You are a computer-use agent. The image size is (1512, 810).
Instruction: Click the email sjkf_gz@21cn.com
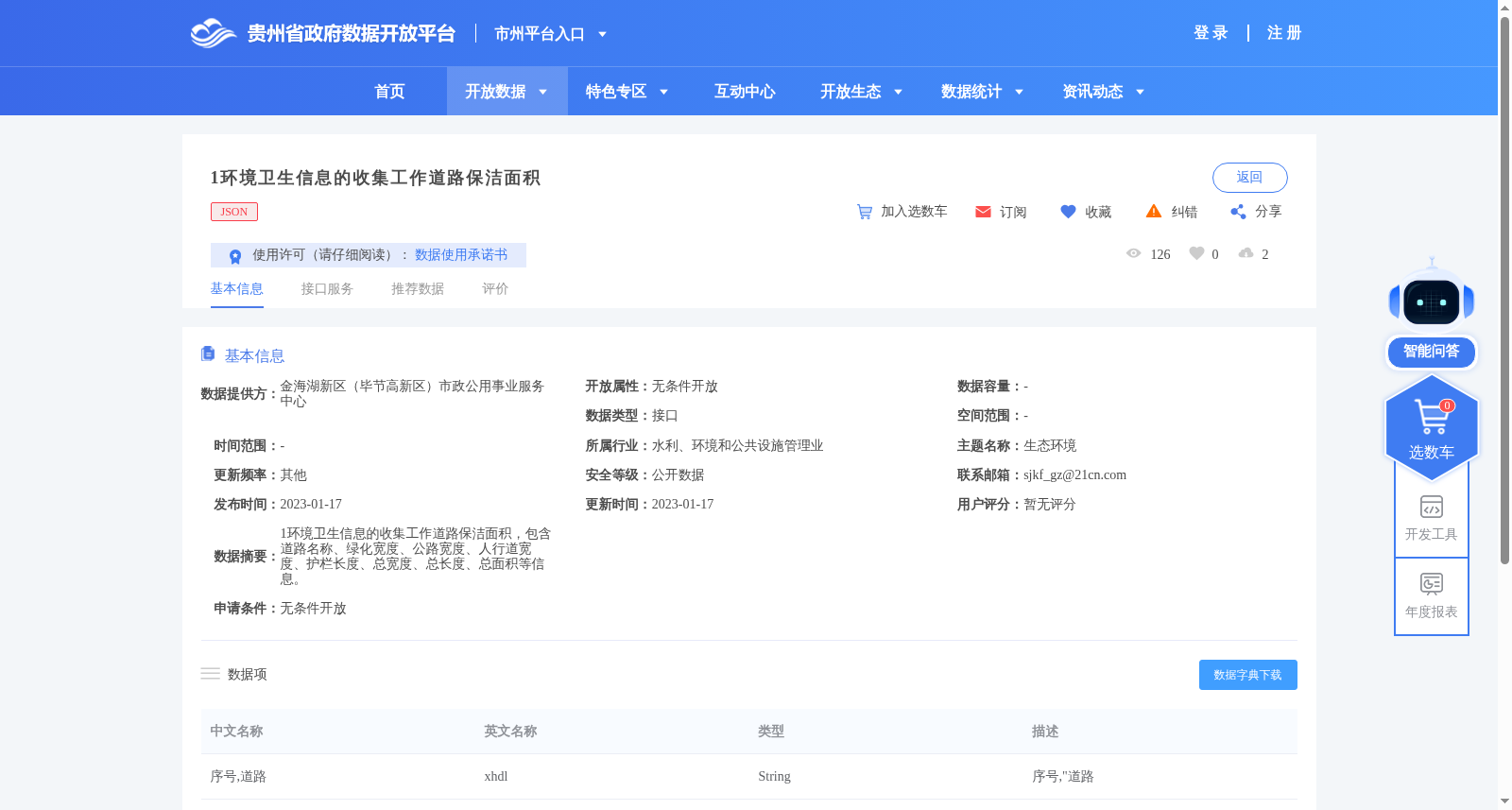1074,475
